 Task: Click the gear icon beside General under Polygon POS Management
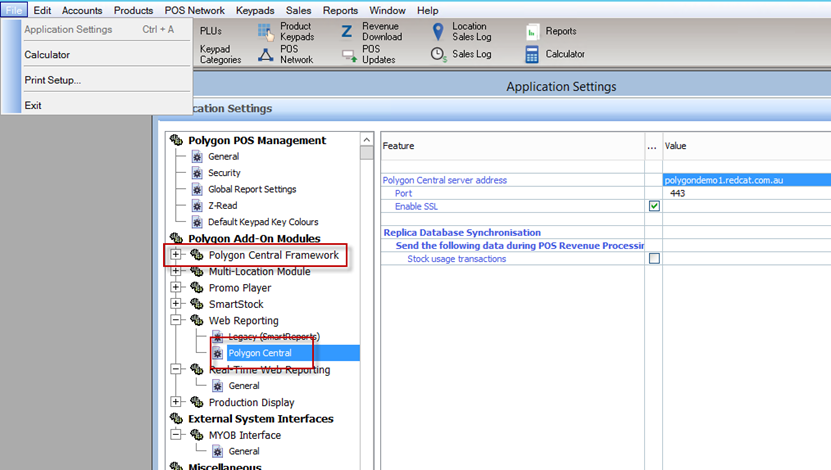pos(197,157)
